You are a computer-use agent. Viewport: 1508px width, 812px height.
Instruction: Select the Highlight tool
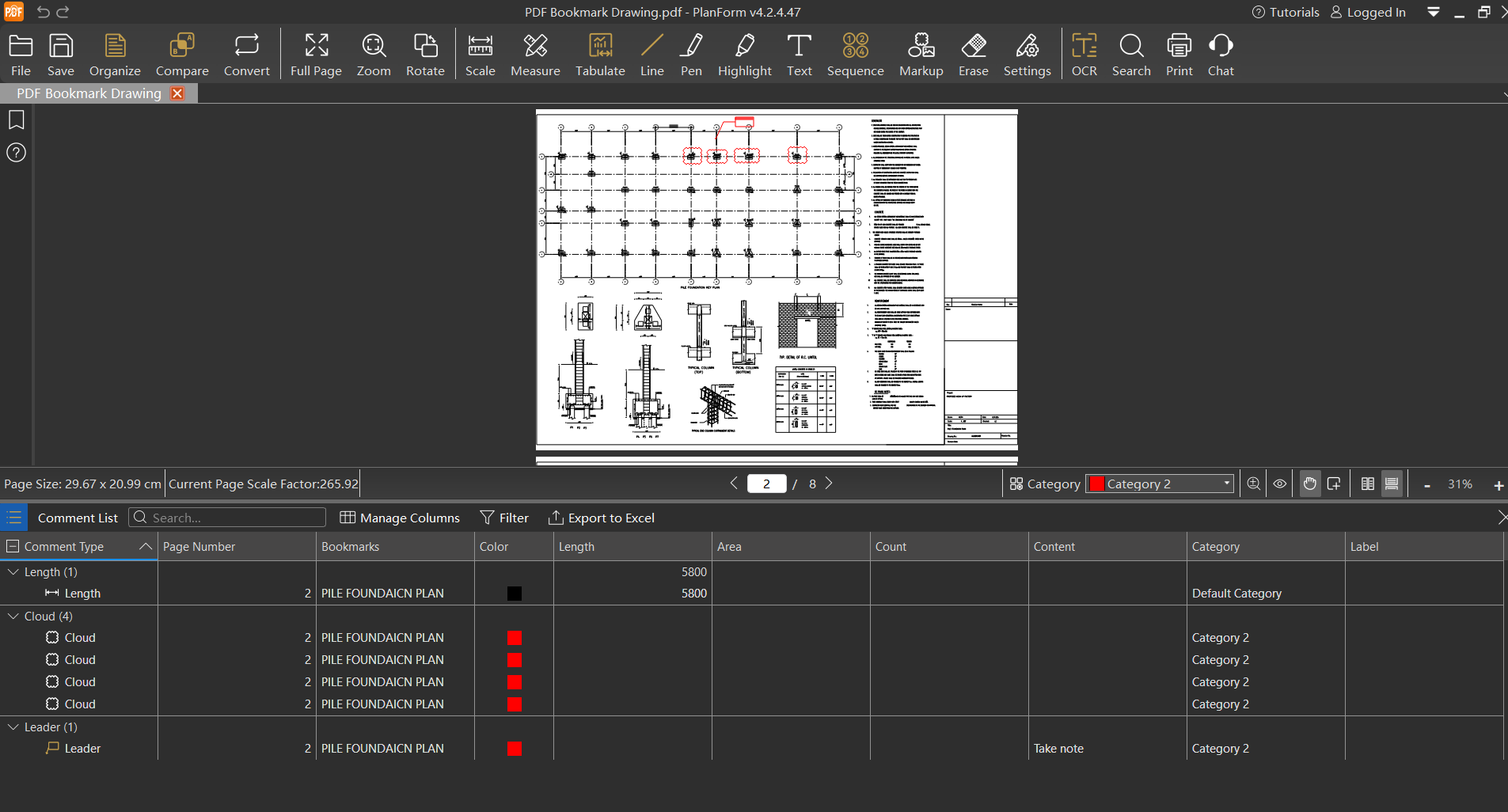tap(744, 55)
